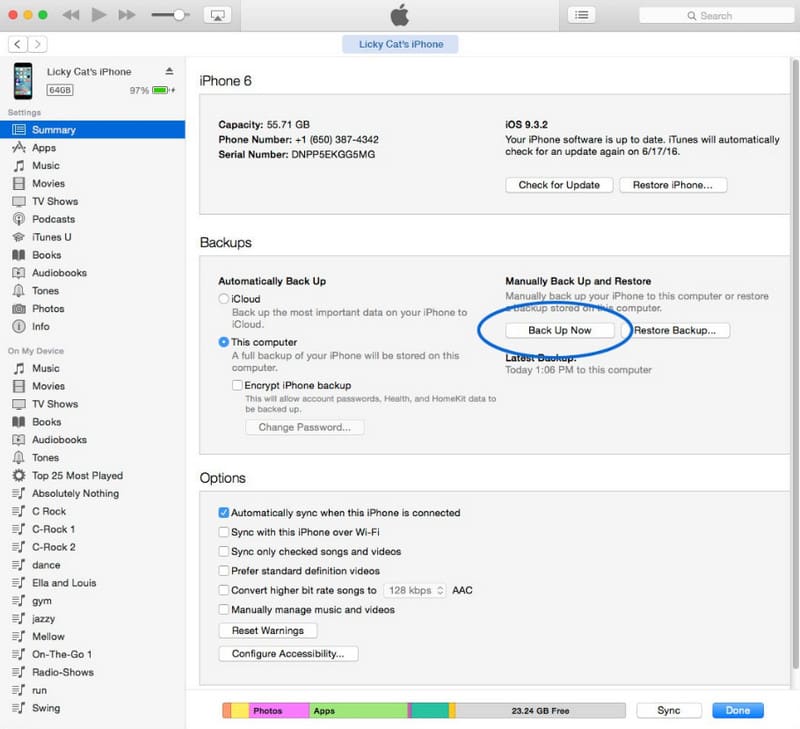Open the Audiobooks icon under On My Device

tap(19, 440)
